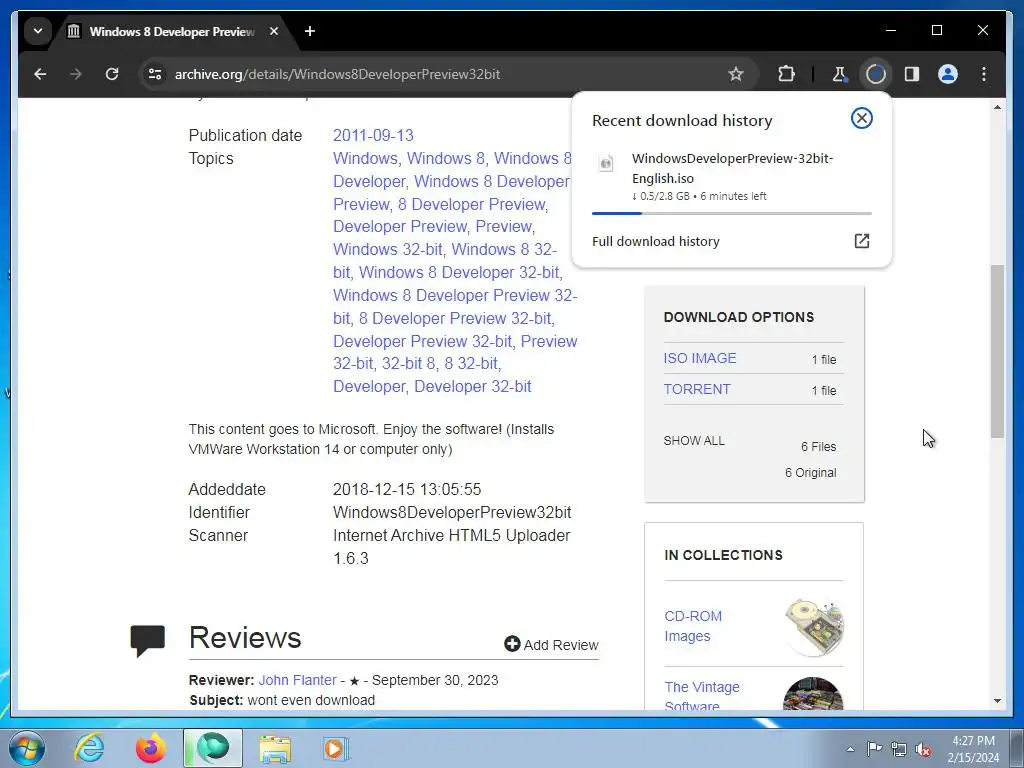Bookmark this page with the star icon

(x=735, y=74)
